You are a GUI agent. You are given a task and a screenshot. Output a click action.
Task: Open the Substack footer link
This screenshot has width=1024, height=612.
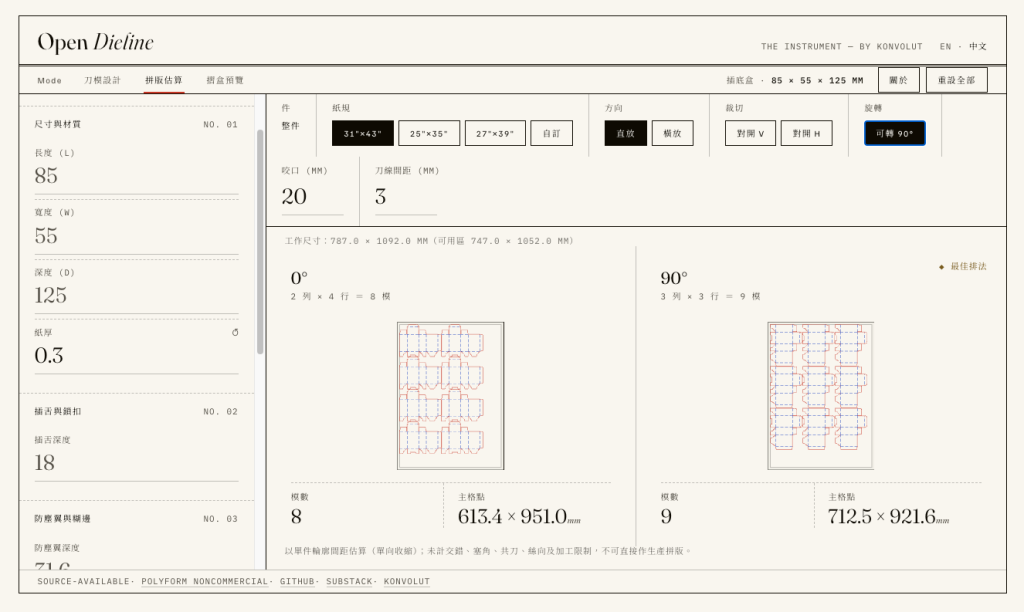350,581
